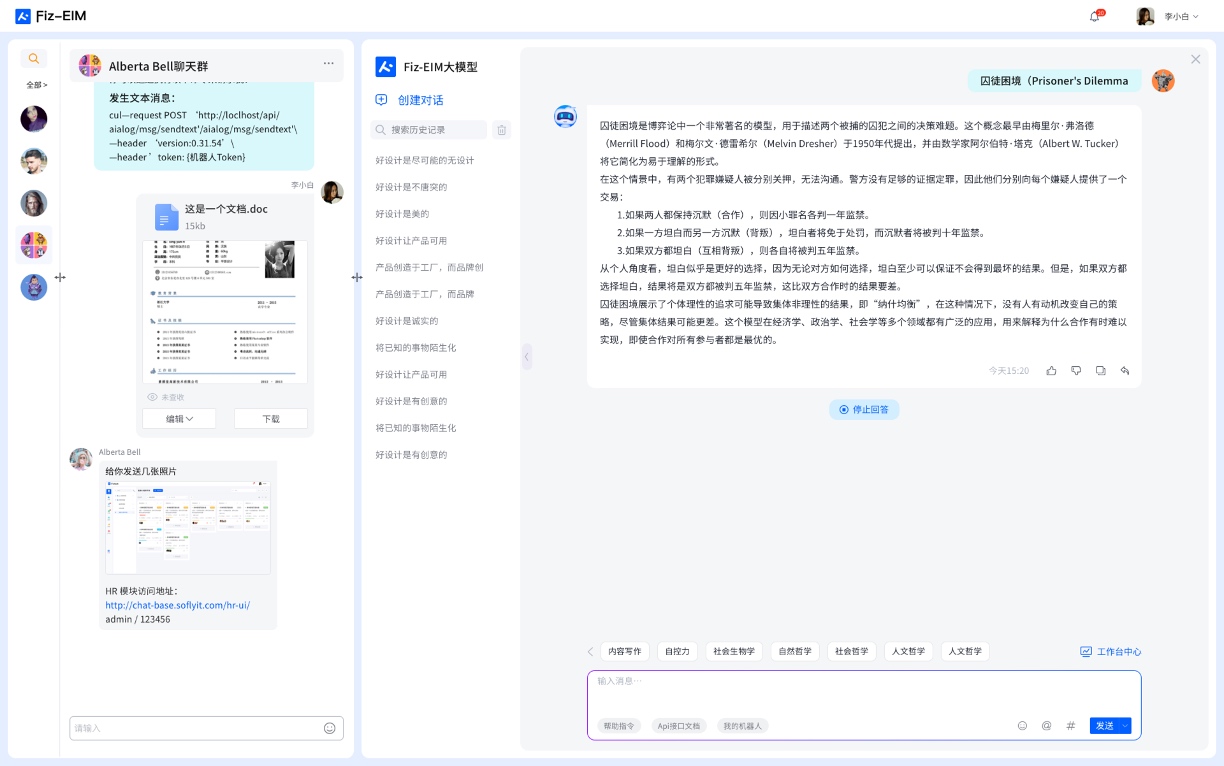This screenshot has height=766, width=1224.
Task: Insert a topic with the # icon
Action: 1070,726
